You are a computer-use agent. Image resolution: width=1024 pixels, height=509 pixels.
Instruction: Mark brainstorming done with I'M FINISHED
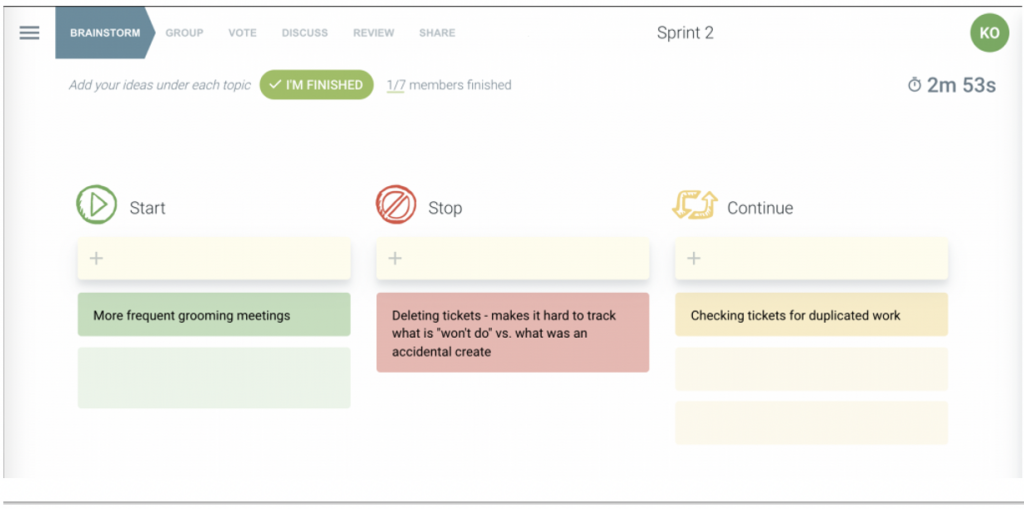tap(316, 85)
